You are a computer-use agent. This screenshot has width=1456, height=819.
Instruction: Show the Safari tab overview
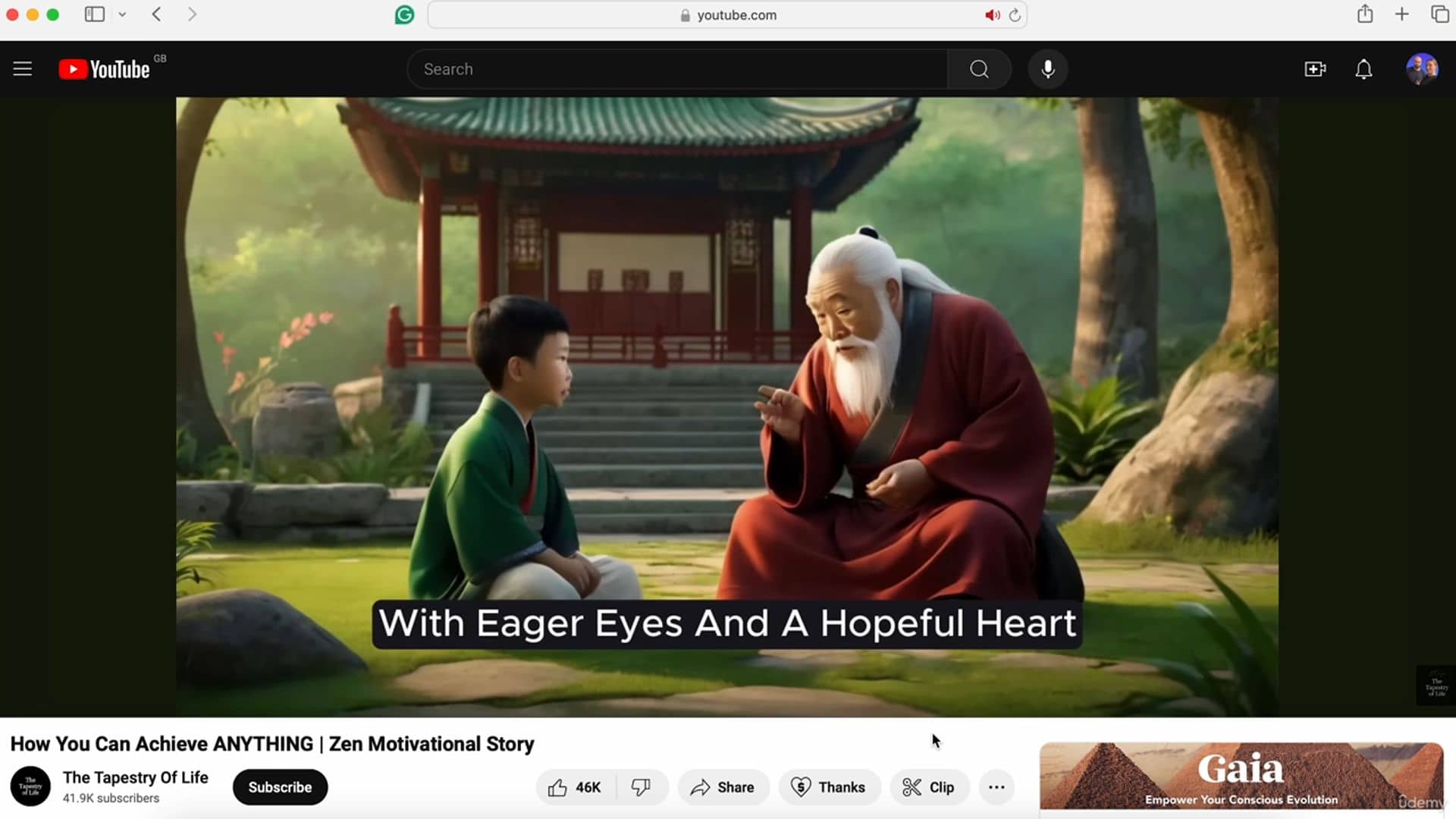coord(1439,14)
